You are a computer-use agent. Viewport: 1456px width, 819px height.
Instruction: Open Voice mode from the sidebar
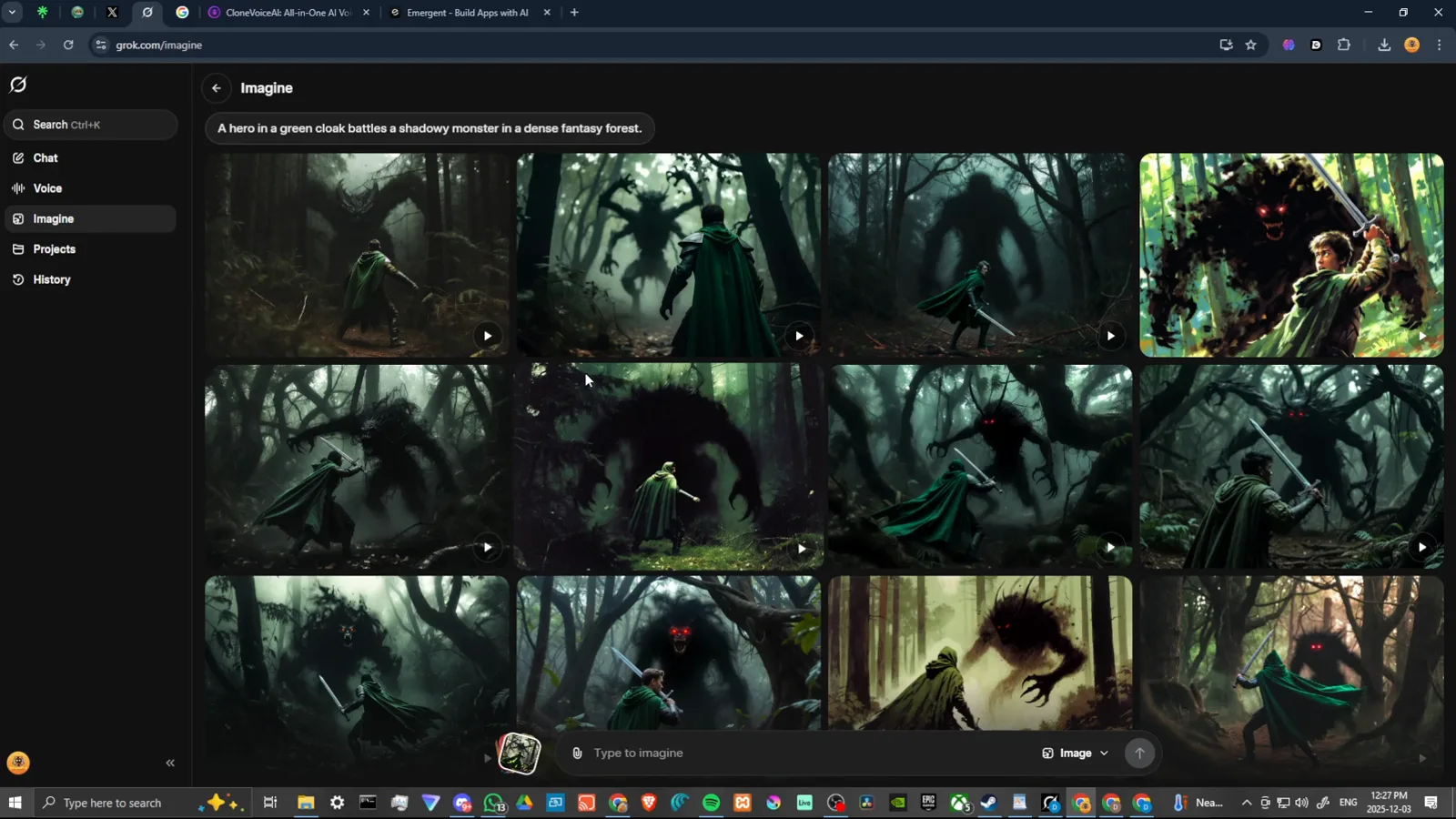(90, 188)
